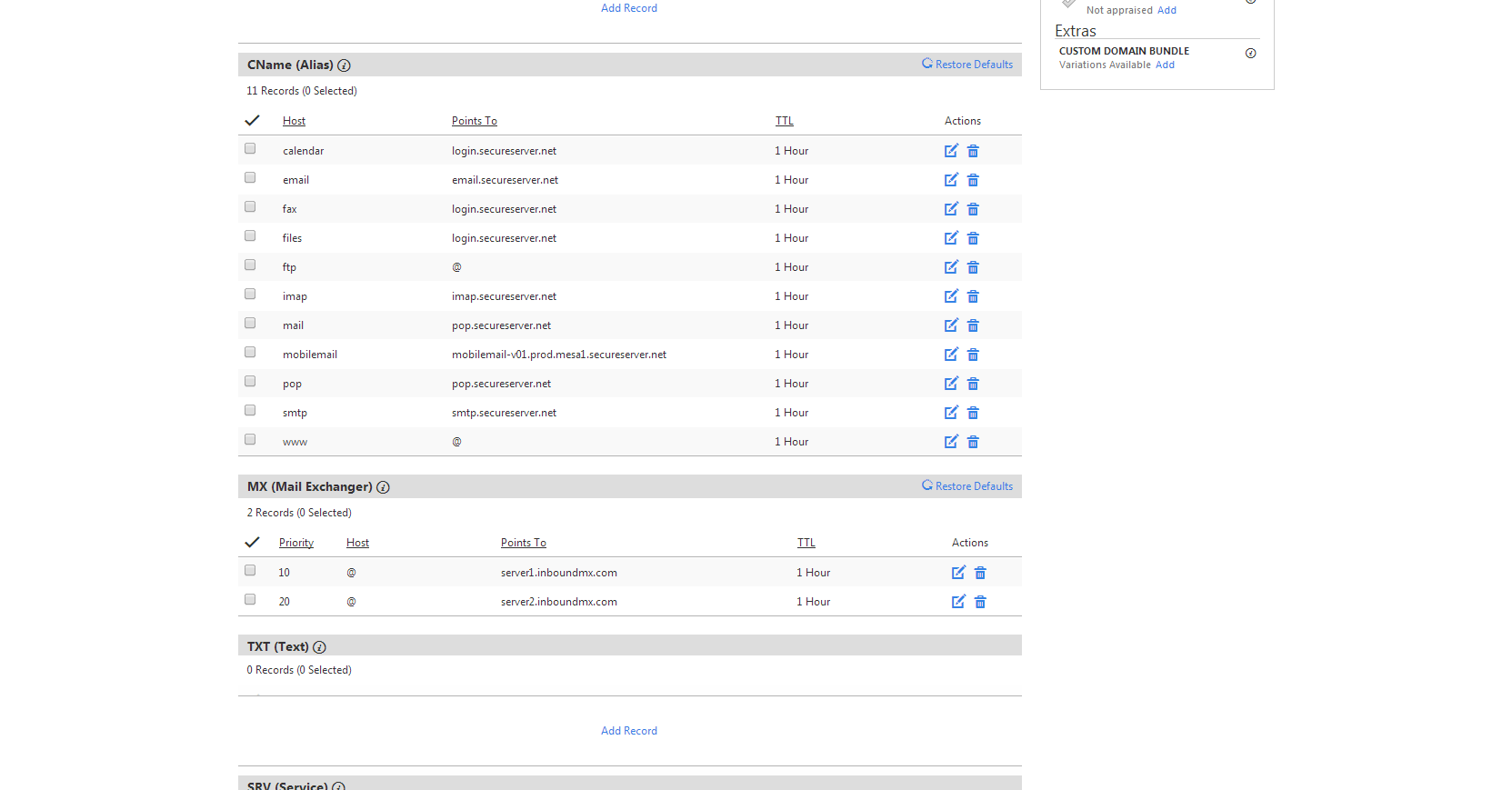Image resolution: width=1512 pixels, height=790 pixels.
Task: Select the www record checkbox
Action: 250,439
